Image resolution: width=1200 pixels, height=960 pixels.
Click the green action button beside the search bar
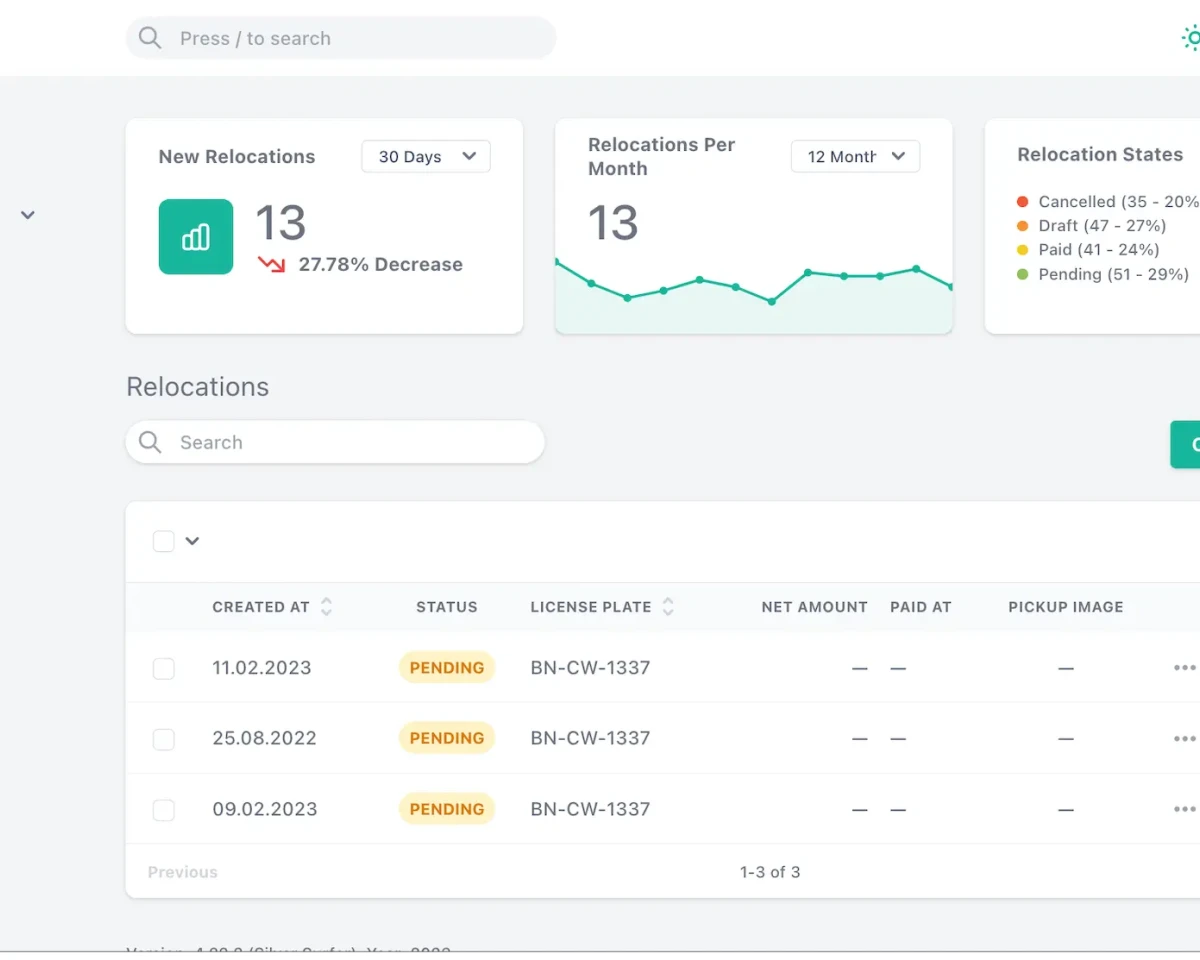1190,444
